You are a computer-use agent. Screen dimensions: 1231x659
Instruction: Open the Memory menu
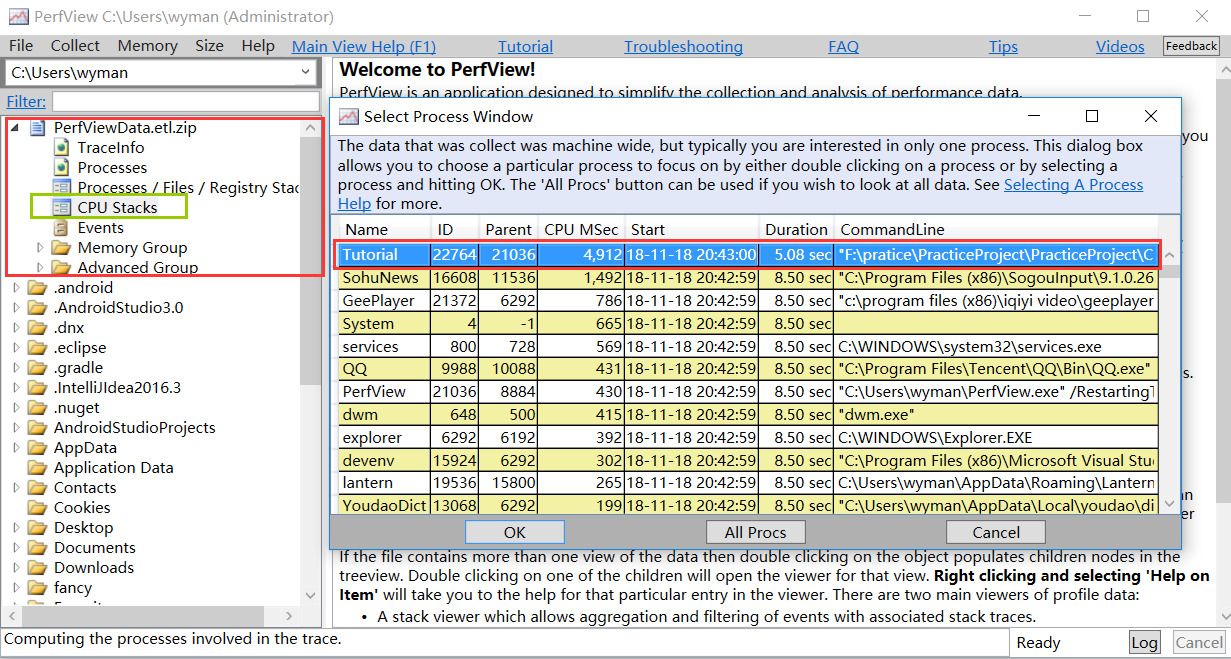147,46
